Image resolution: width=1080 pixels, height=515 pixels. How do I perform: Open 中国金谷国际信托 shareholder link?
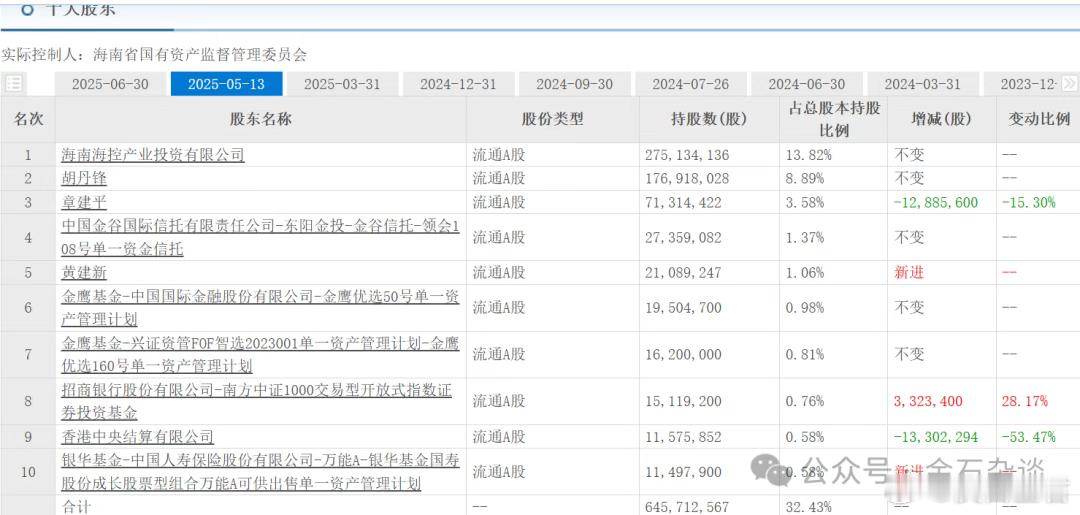(x=260, y=238)
